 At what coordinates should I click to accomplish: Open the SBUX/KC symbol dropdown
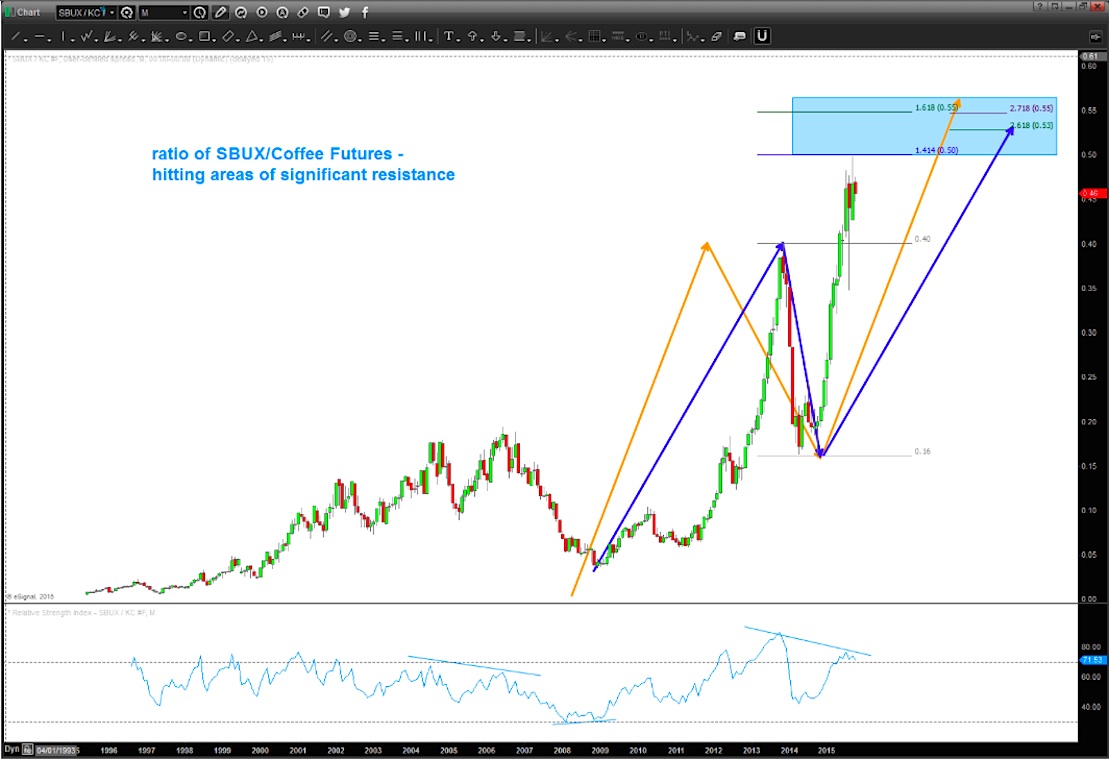(x=112, y=13)
